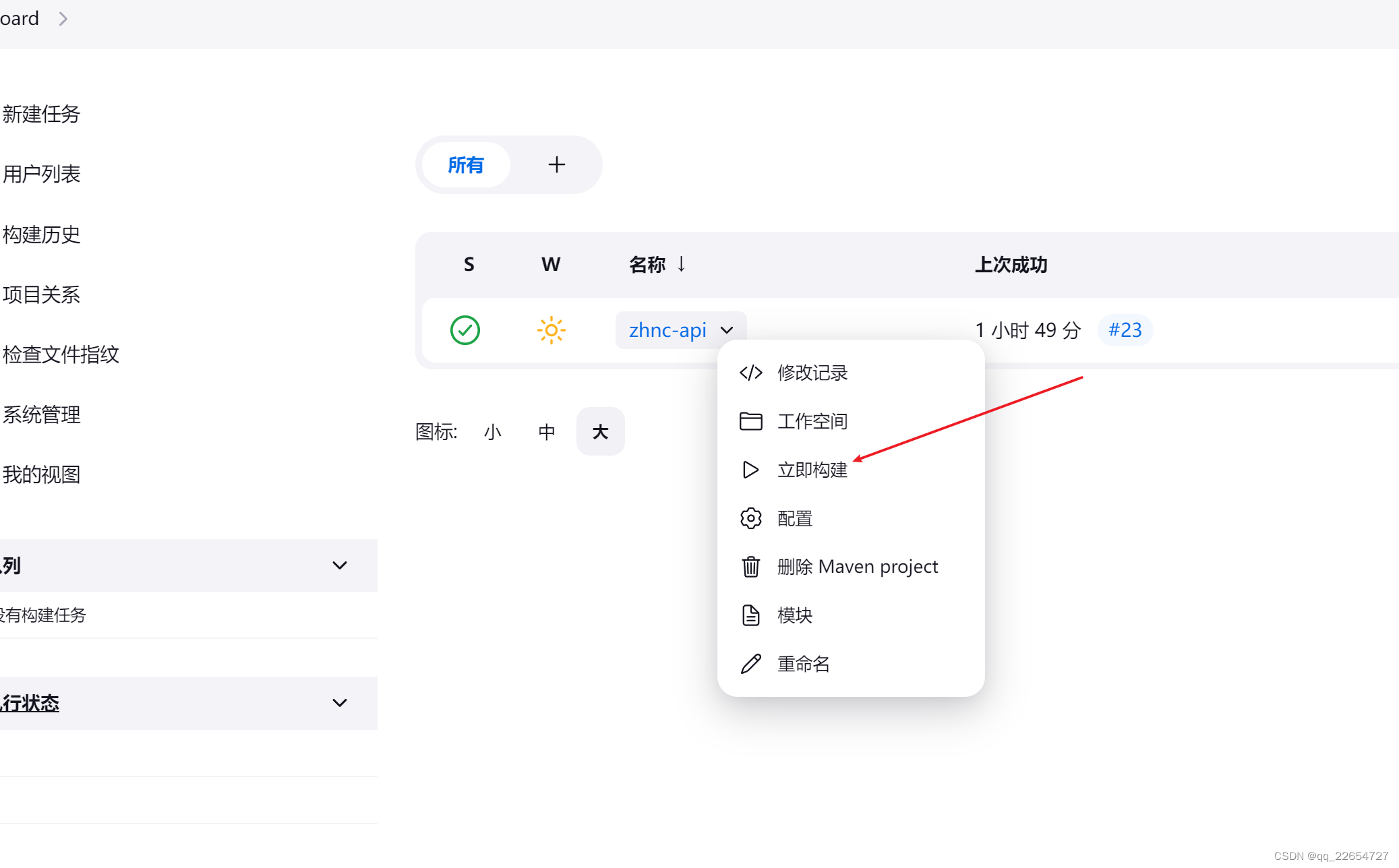Click the W weather column header
1399x868 pixels.
point(551,264)
